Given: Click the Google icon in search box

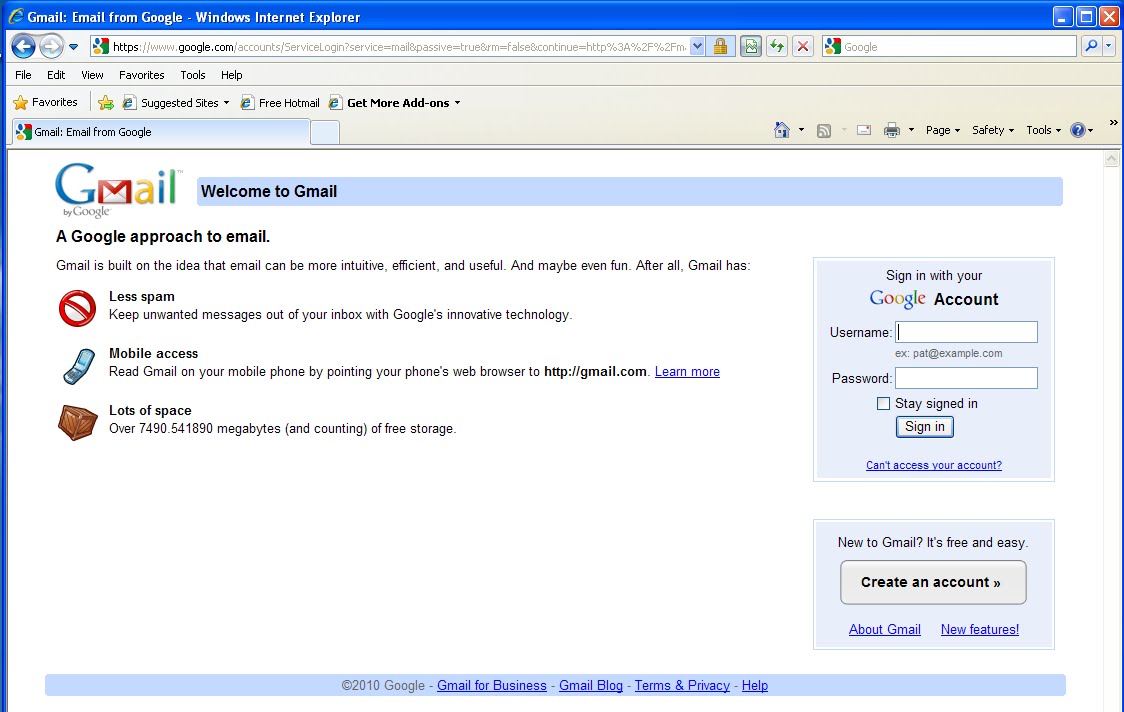Looking at the screenshot, I should [832, 47].
